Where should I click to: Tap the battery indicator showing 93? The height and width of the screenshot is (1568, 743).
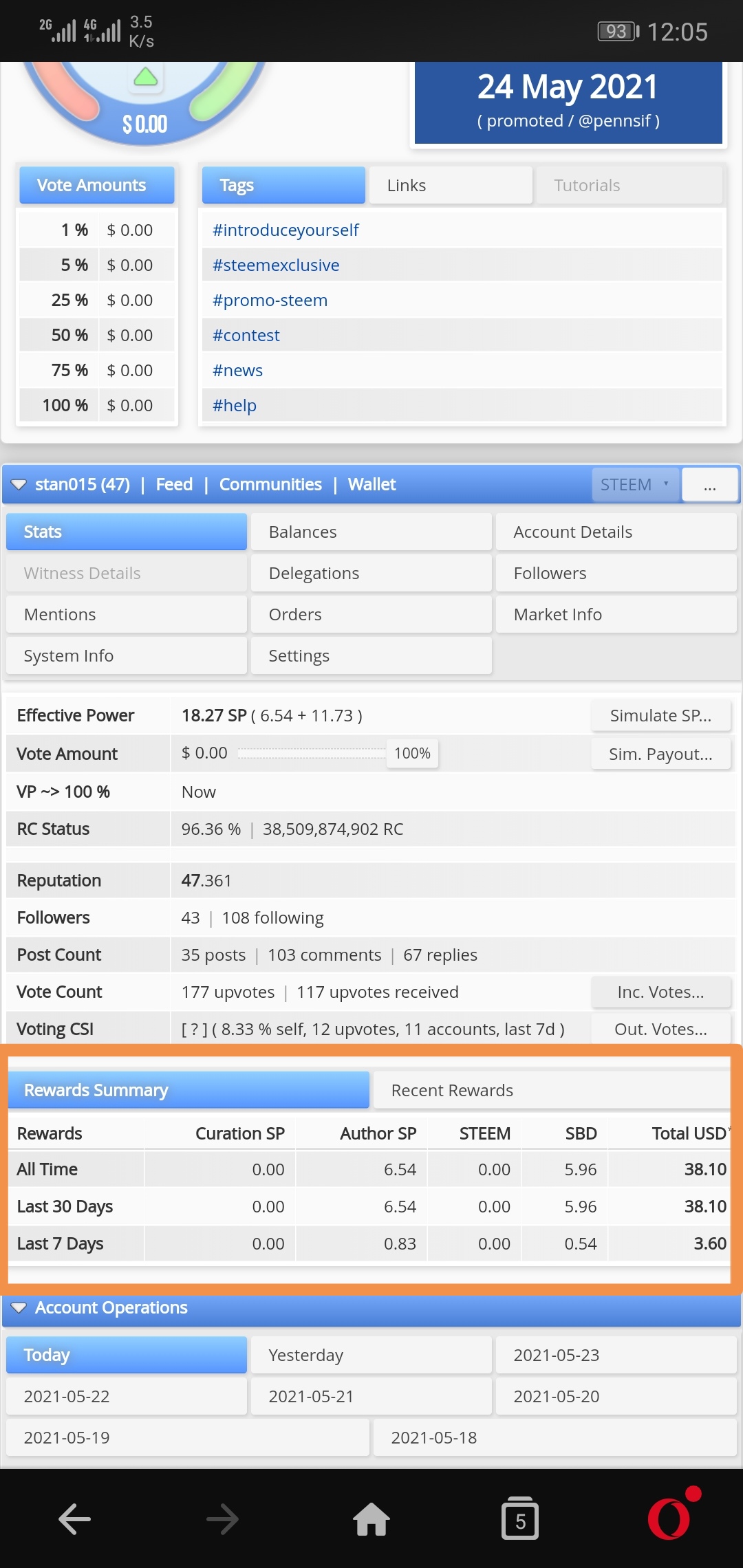[618, 32]
